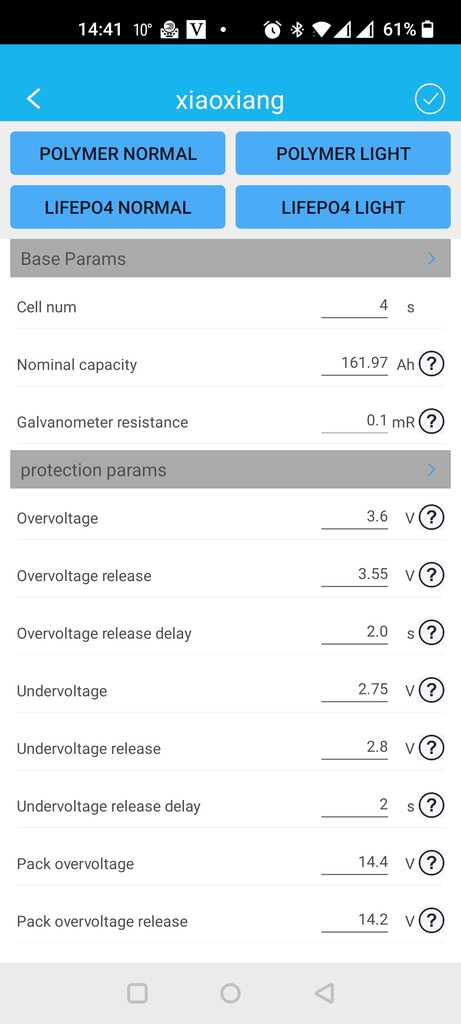Edit the Cell num value field
This screenshot has height=1024, width=461.
355,306
